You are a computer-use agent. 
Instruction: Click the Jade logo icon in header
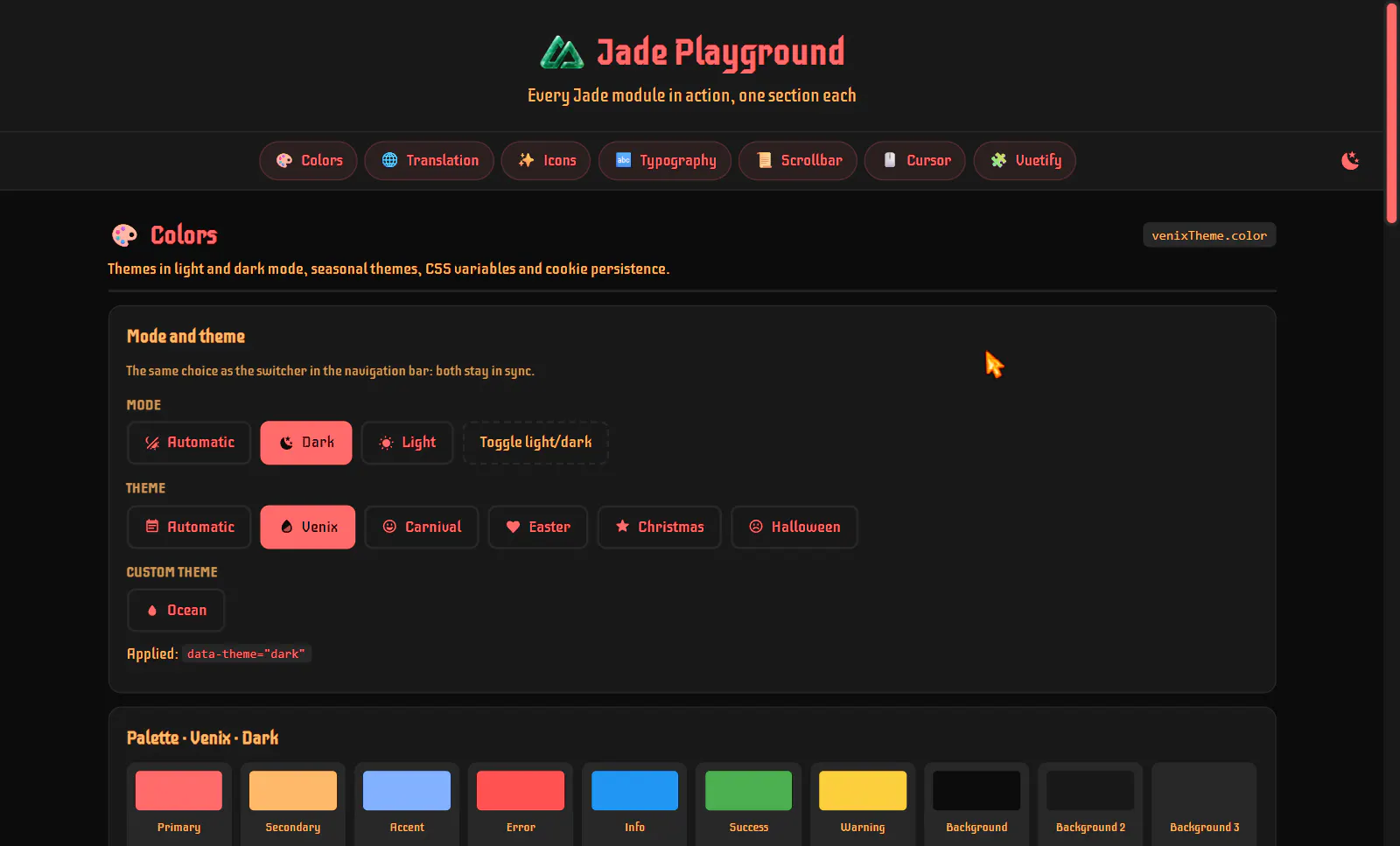(x=562, y=52)
